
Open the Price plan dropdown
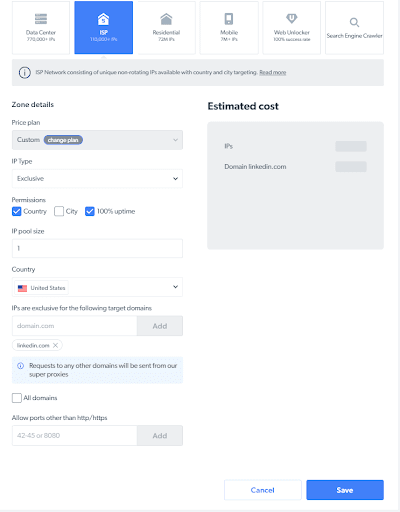point(97,140)
